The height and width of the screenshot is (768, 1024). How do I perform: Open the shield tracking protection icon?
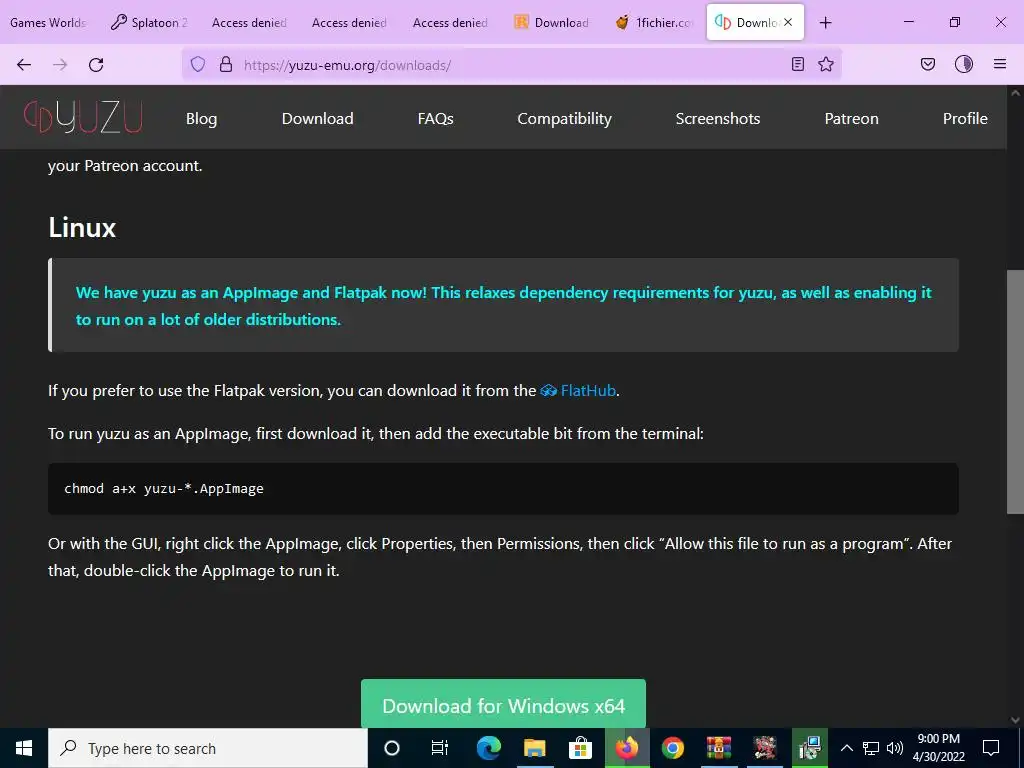198,64
